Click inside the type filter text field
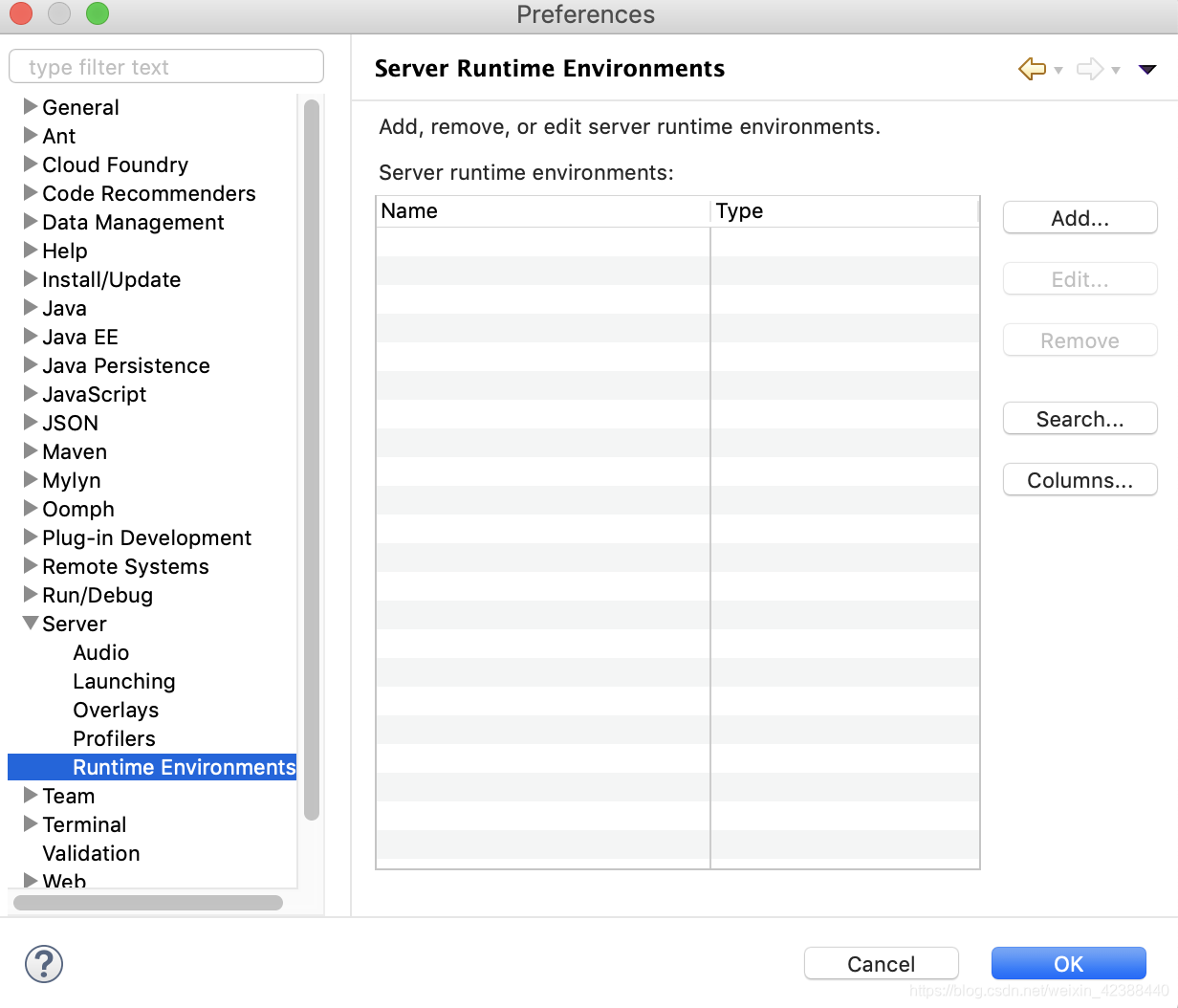Screen dimensions: 1178x1008 [x=165, y=66]
